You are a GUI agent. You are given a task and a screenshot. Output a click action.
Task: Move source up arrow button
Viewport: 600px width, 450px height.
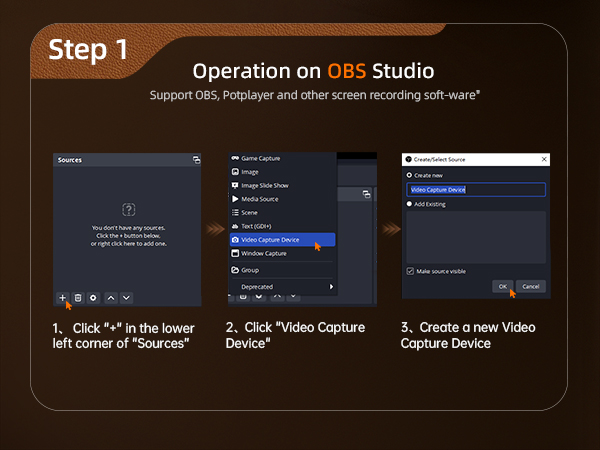coord(111,298)
